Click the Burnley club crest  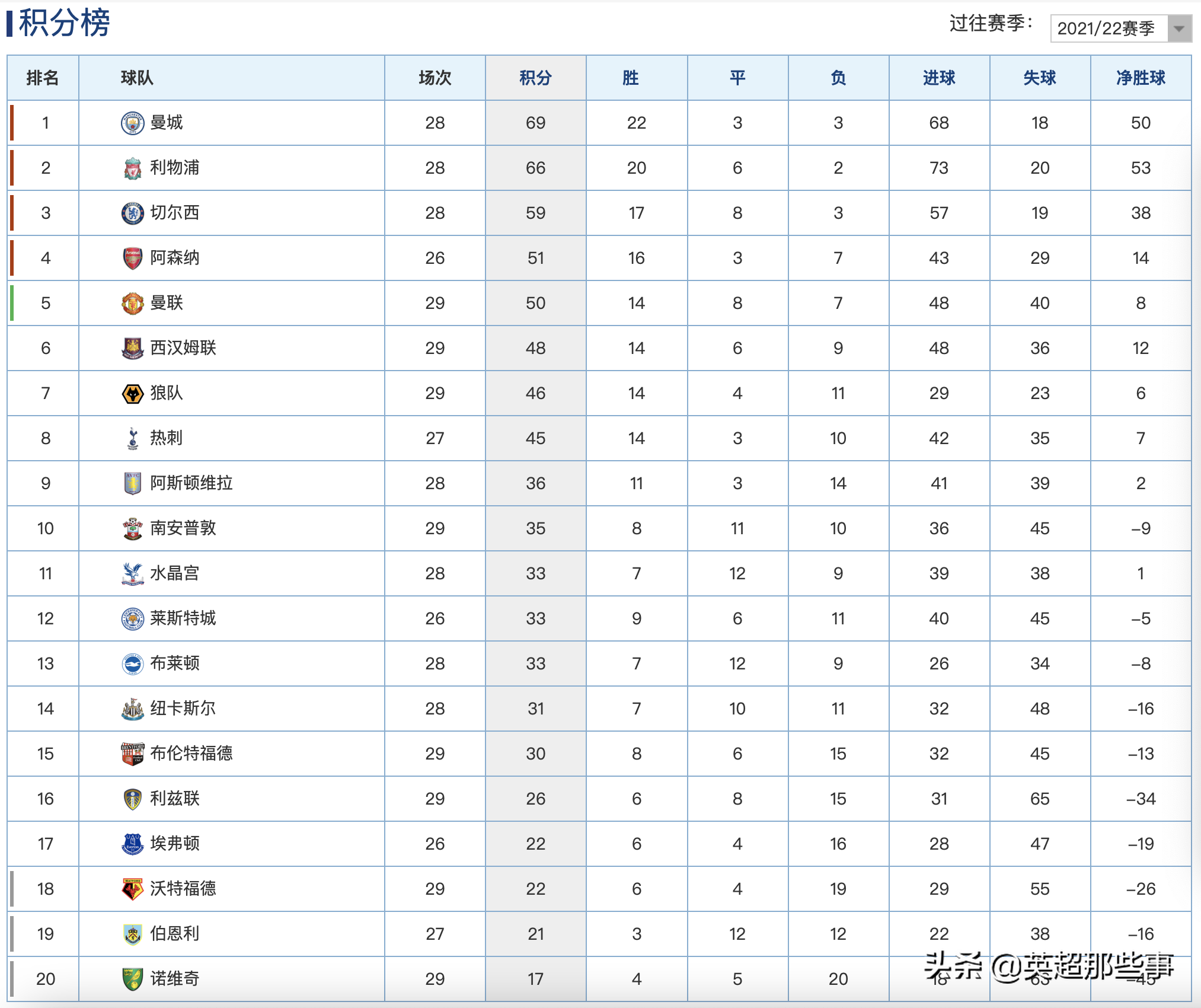tap(132, 934)
